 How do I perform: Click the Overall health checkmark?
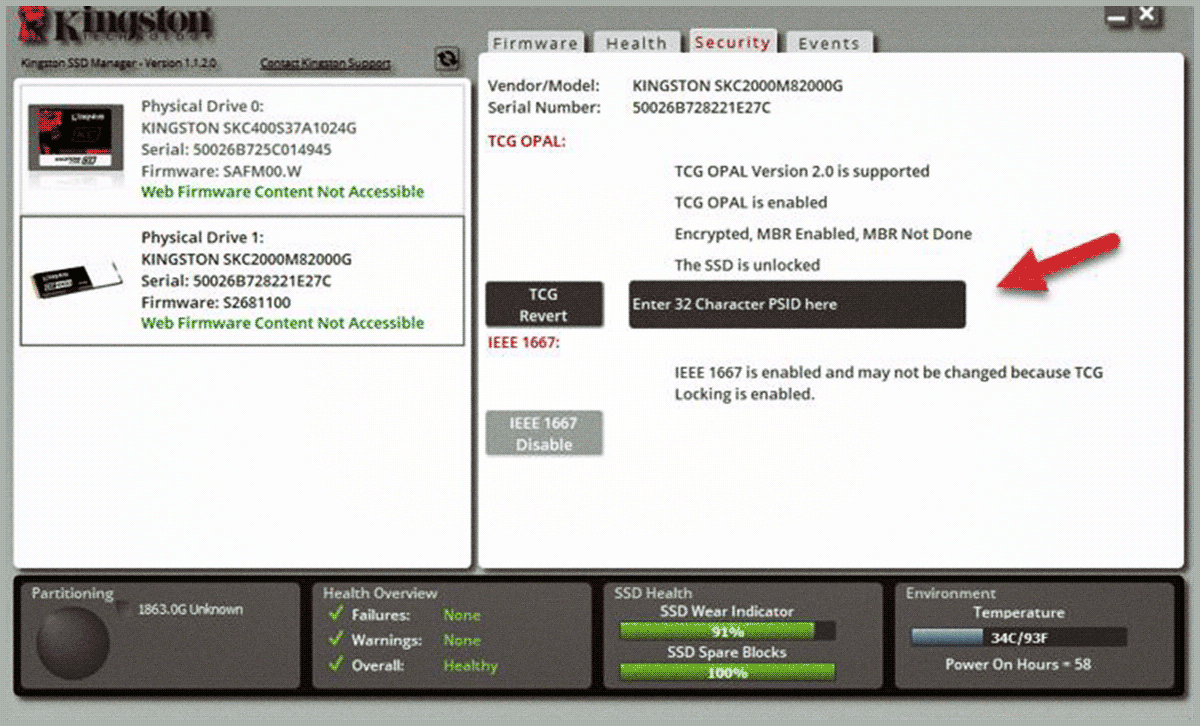click(334, 665)
